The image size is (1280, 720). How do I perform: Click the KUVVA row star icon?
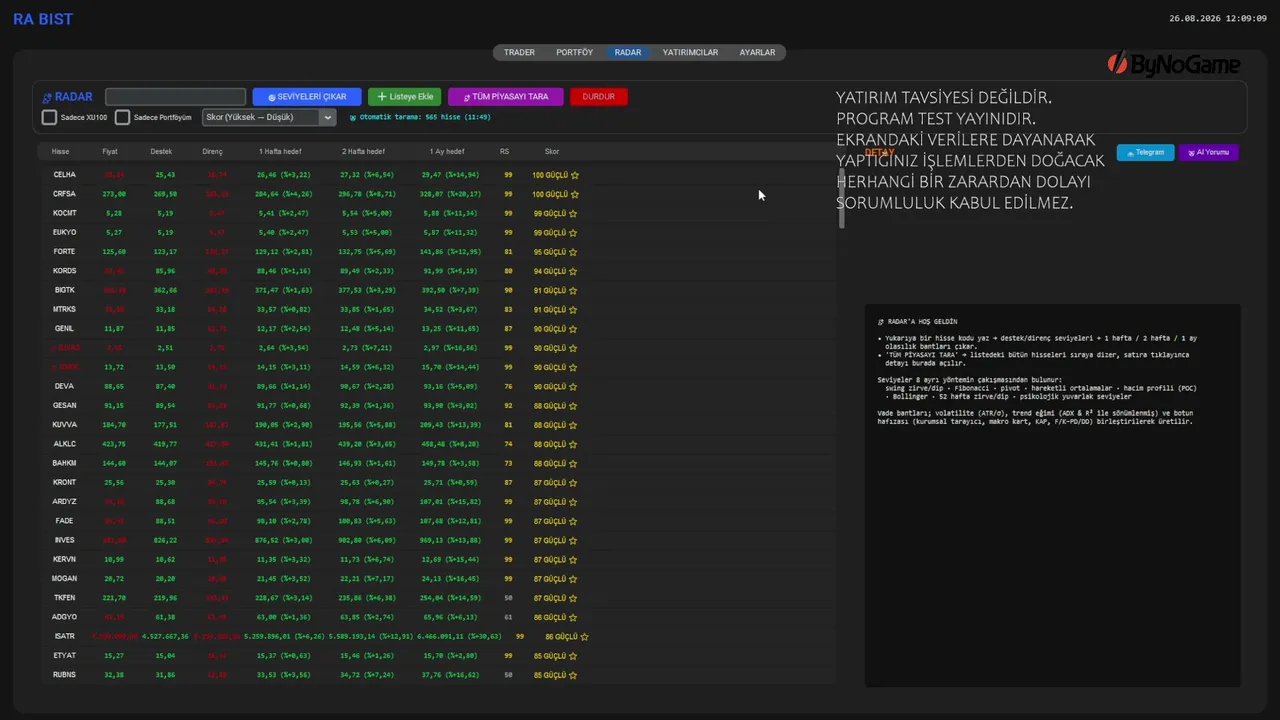click(575, 425)
